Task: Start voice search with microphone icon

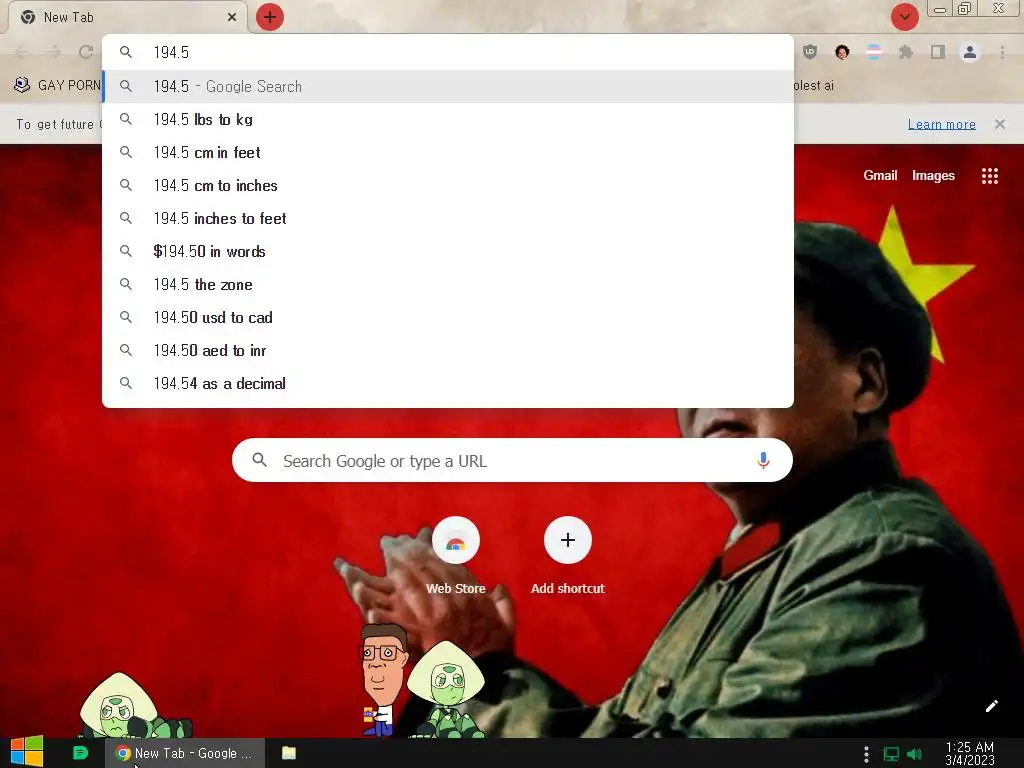Action: pyautogui.click(x=763, y=460)
